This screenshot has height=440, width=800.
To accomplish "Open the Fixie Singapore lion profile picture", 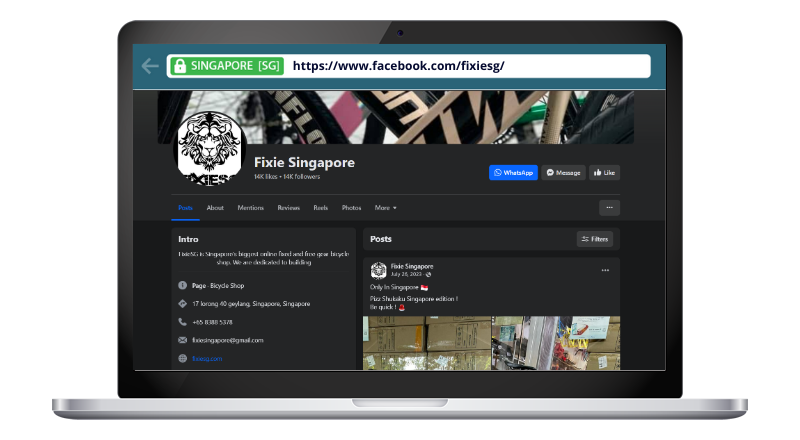I will coord(210,149).
